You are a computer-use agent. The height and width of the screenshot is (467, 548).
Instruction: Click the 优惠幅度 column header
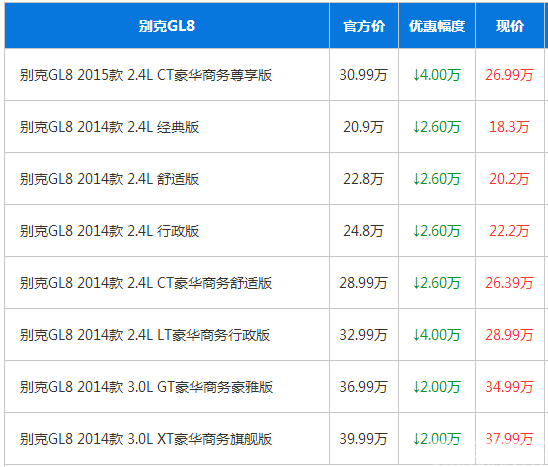pyautogui.click(x=437, y=26)
